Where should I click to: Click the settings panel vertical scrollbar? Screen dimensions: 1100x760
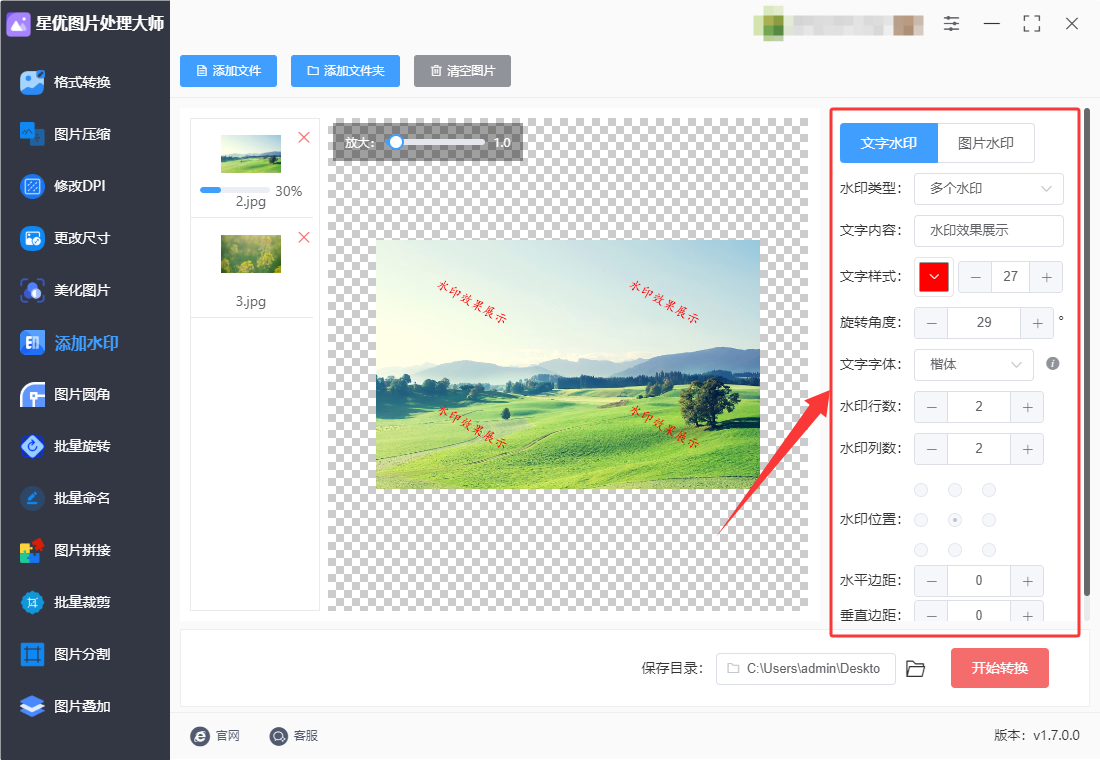point(1087,351)
